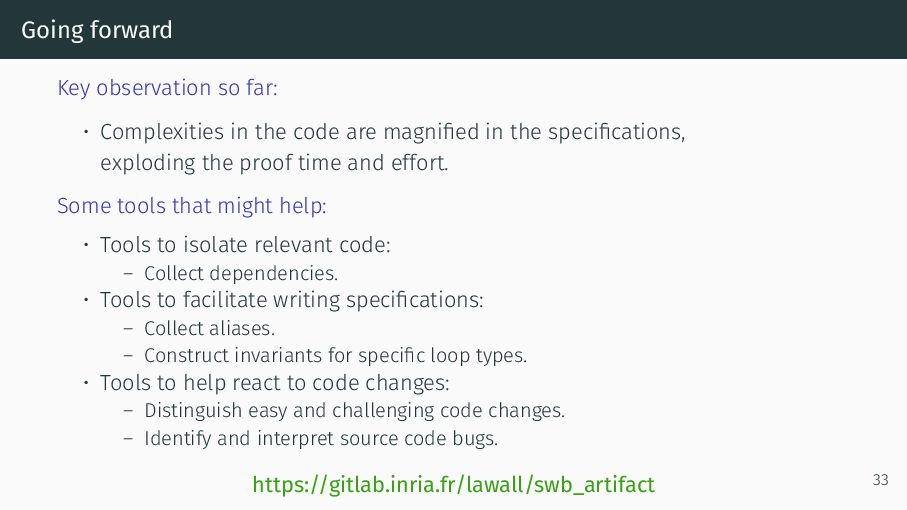907x510 pixels.
Task: Click 'swb_artifact' at the end of URL
Action: (x=594, y=485)
